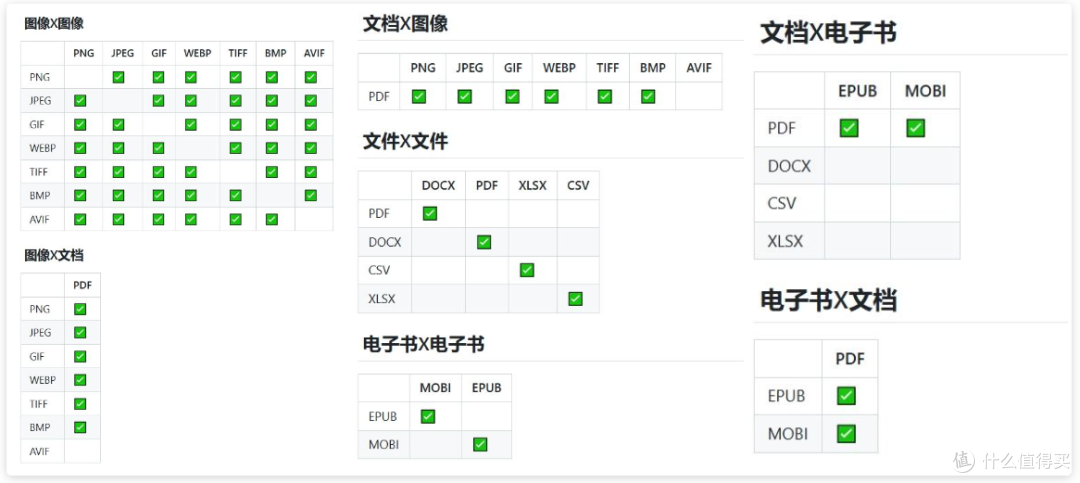Click the DOCX row label in 文档X电子书 table
The height and width of the screenshot is (483, 1080).
click(x=789, y=166)
